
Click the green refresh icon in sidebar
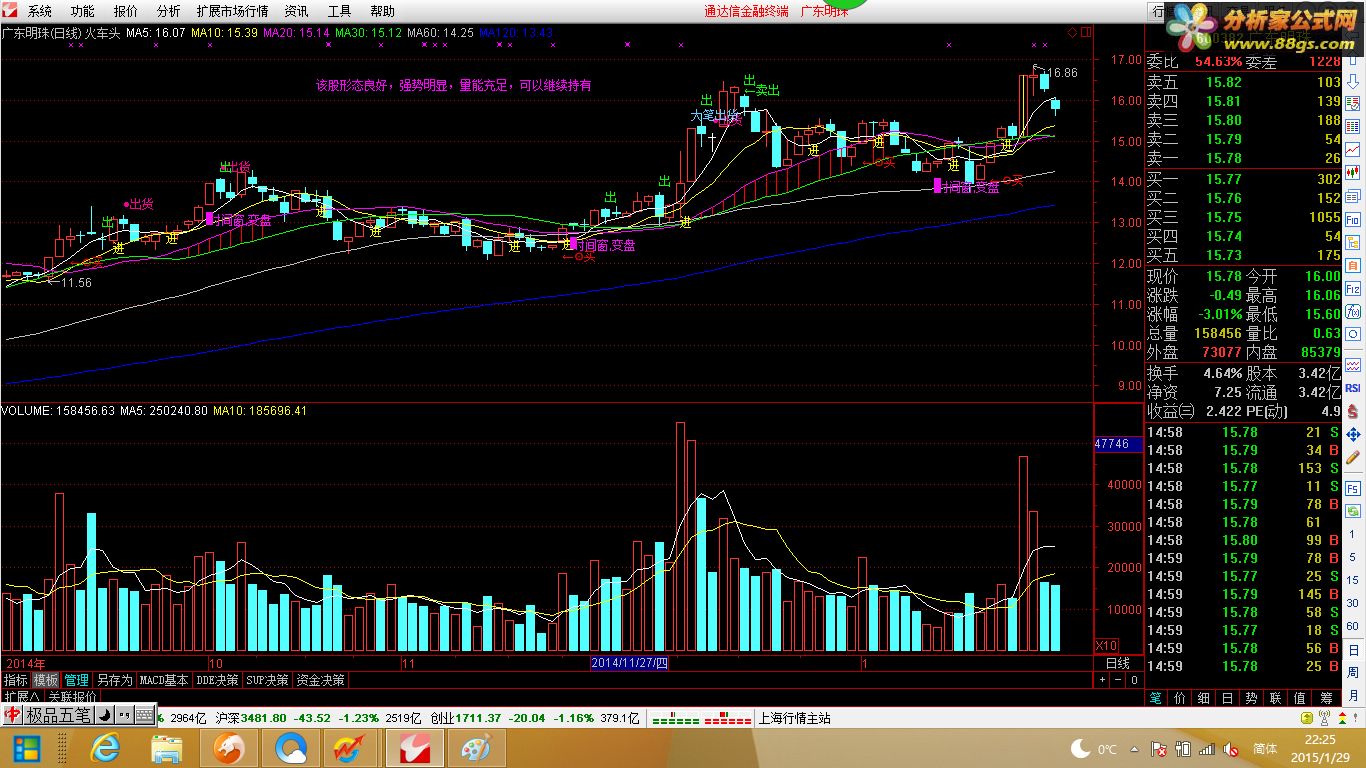(1353, 511)
